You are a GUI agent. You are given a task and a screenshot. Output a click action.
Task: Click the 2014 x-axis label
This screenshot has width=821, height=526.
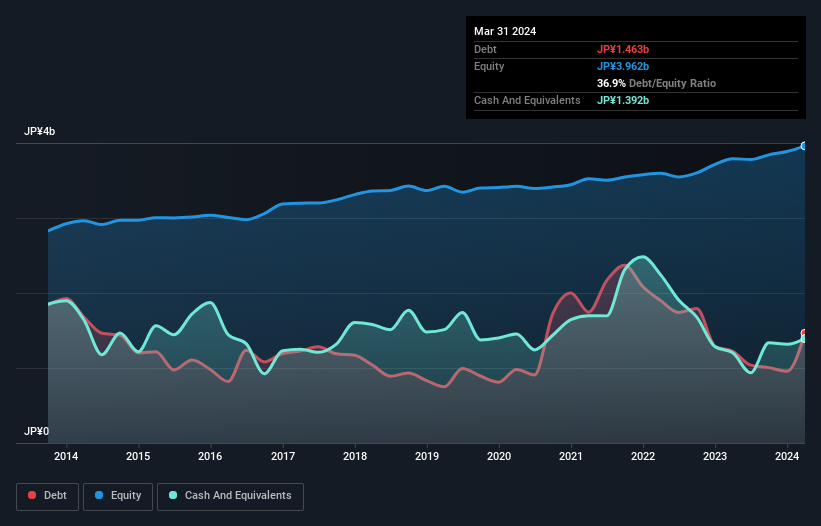click(x=66, y=457)
